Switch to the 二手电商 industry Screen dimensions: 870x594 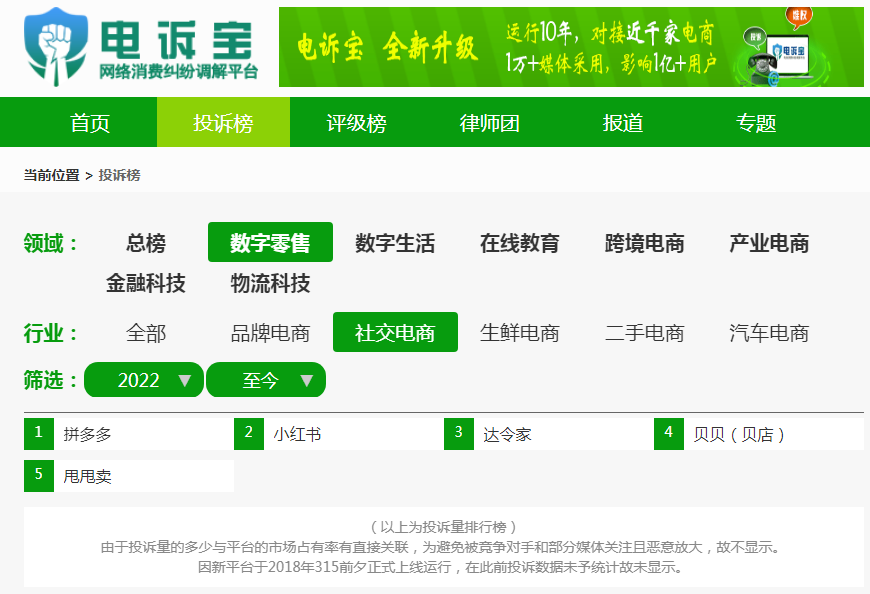point(645,333)
